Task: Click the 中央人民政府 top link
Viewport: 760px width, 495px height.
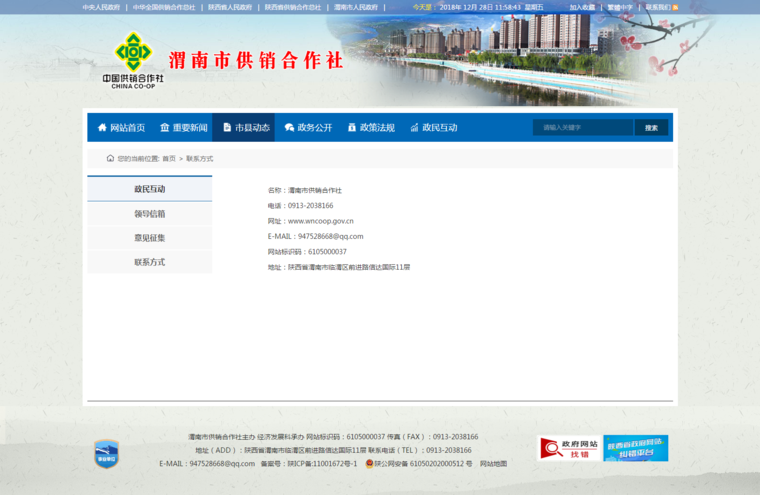Action: pos(101,7)
